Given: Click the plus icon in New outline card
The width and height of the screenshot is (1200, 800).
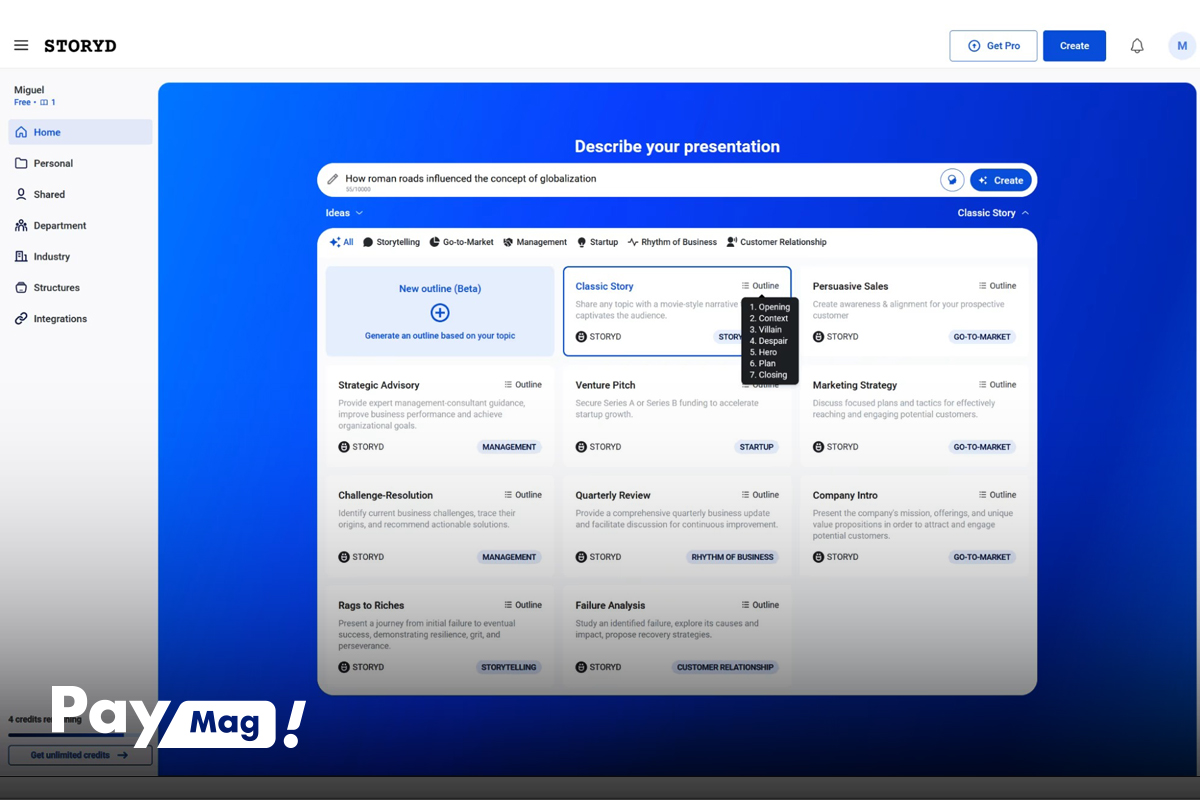Looking at the screenshot, I should (440, 313).
